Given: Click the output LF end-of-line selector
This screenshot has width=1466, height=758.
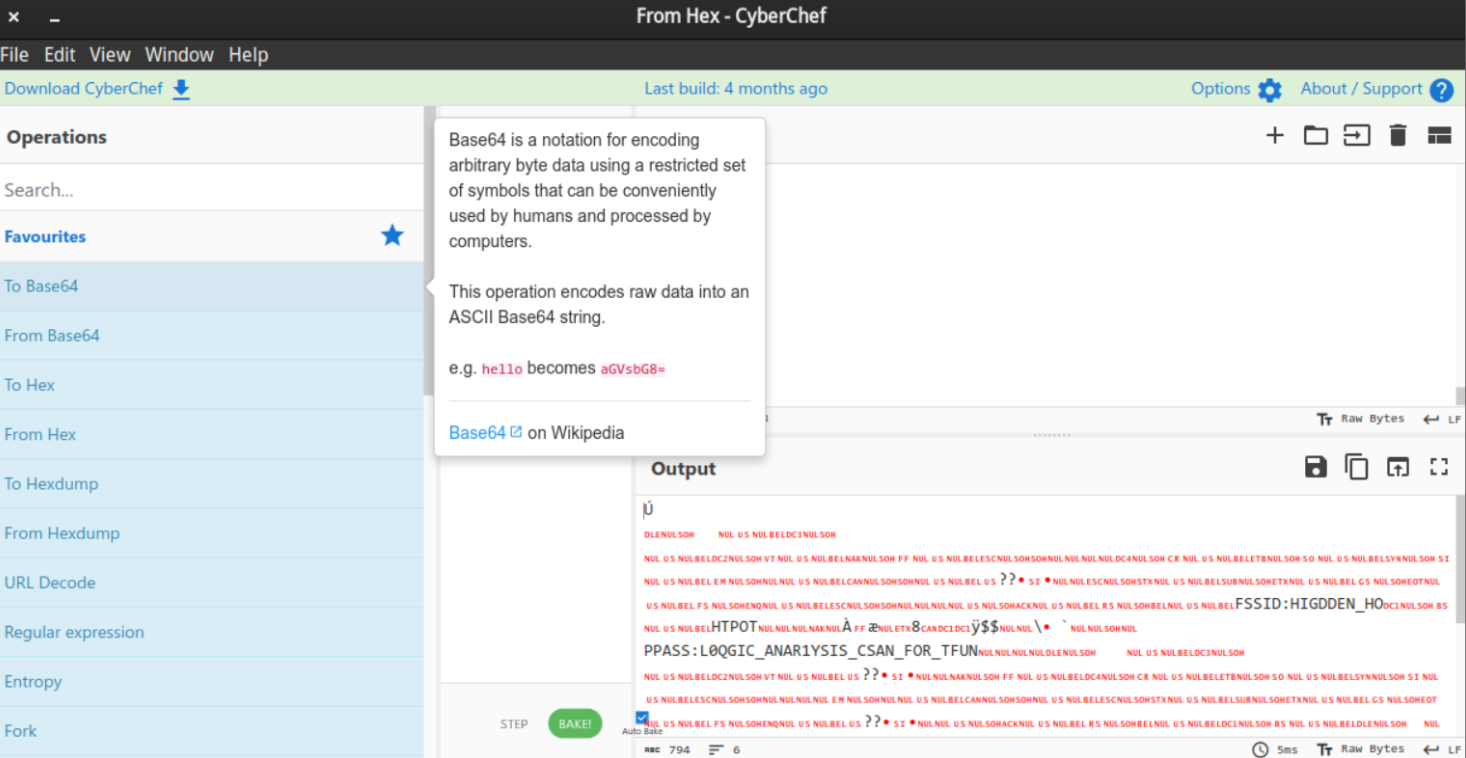Looking at the screenshot, I should coord(1442,749).
